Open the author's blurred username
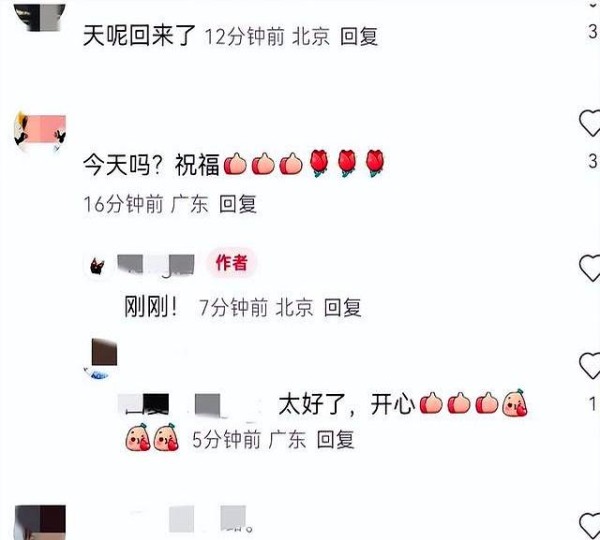600x540 pixels. coord(155,264)
